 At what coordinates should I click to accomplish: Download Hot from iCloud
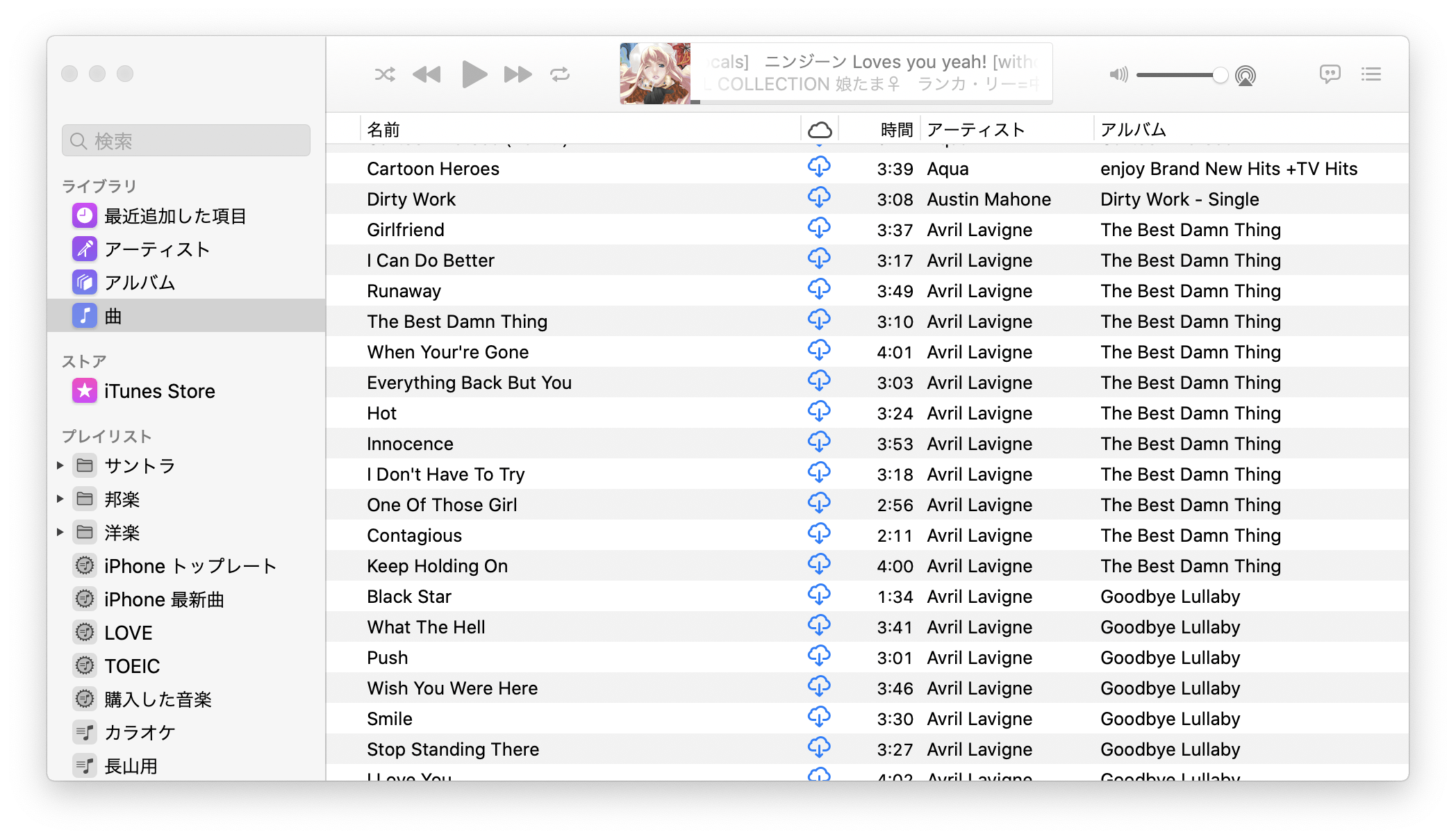819,412
